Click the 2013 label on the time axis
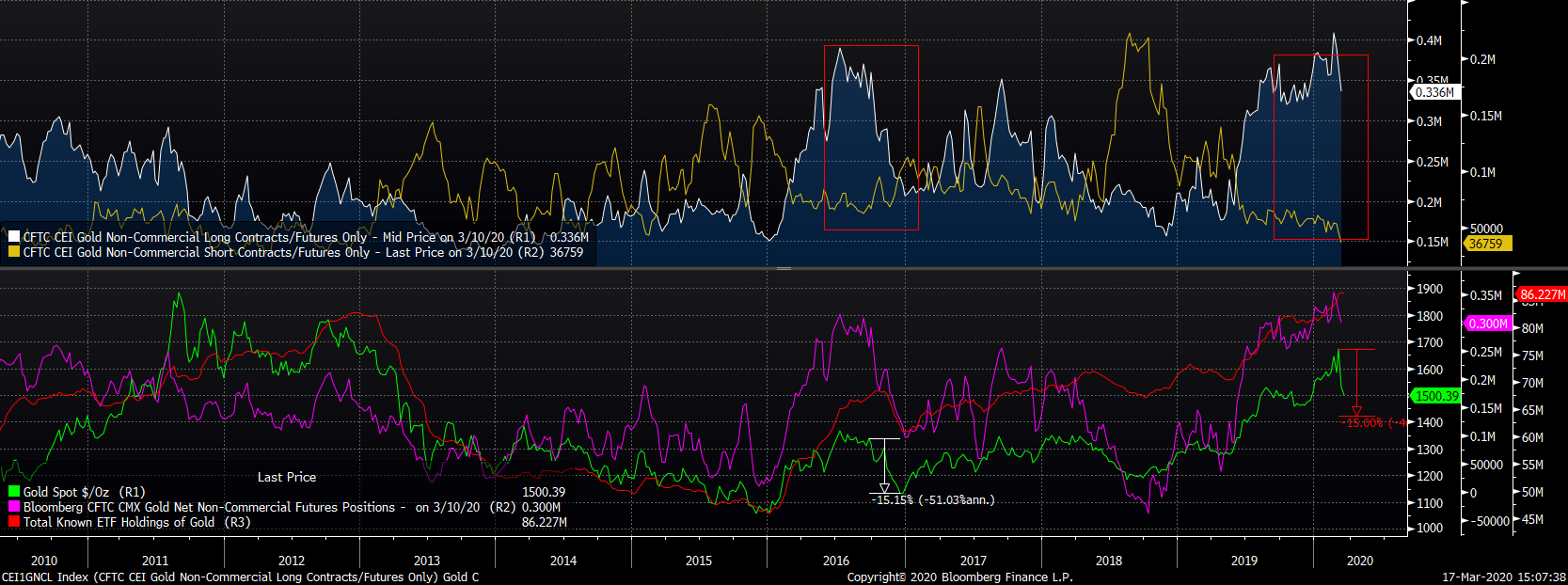The width and height of the screenshot is (1568, 585). [x=427, y=561]
